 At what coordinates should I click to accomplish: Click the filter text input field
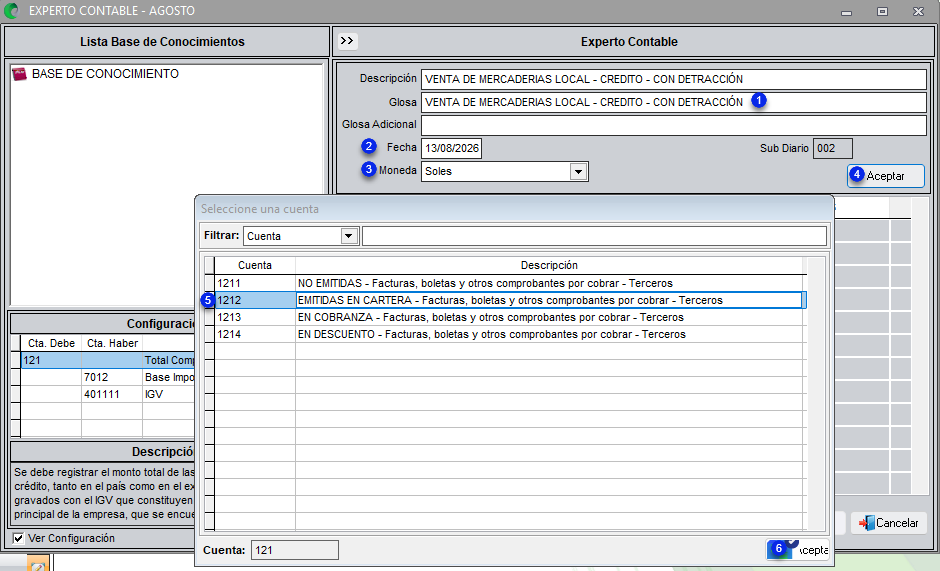594,236
